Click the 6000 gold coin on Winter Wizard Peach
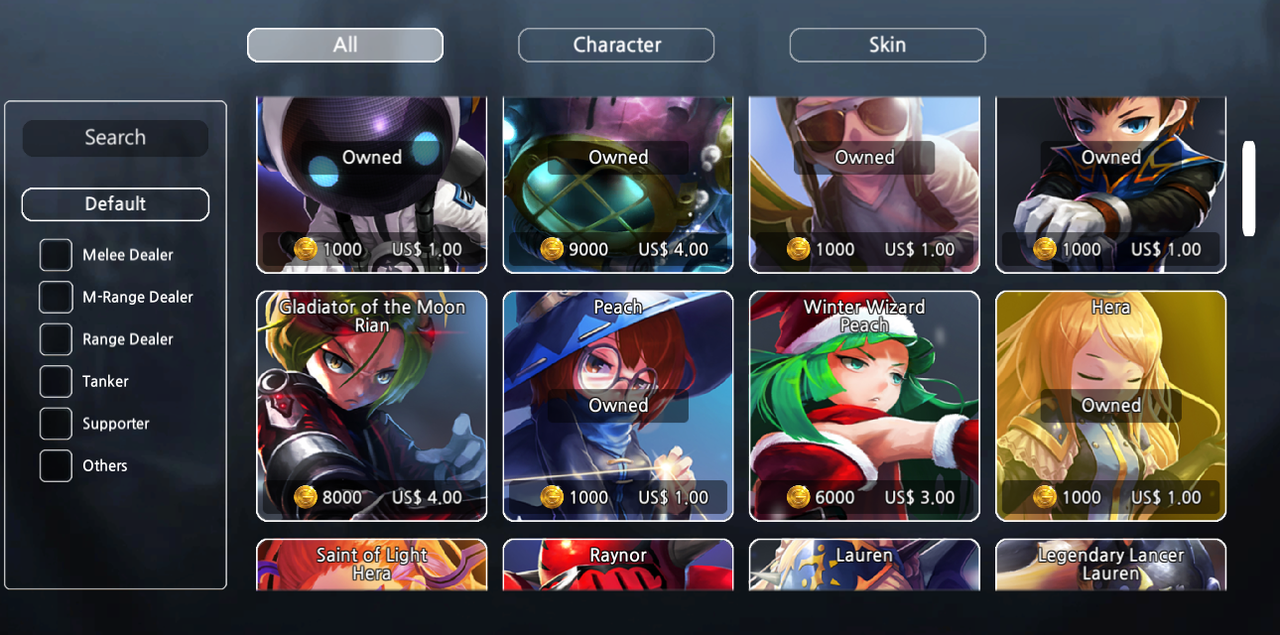The width and height of the screenshot is (1280, 635). tap(798, 497)
